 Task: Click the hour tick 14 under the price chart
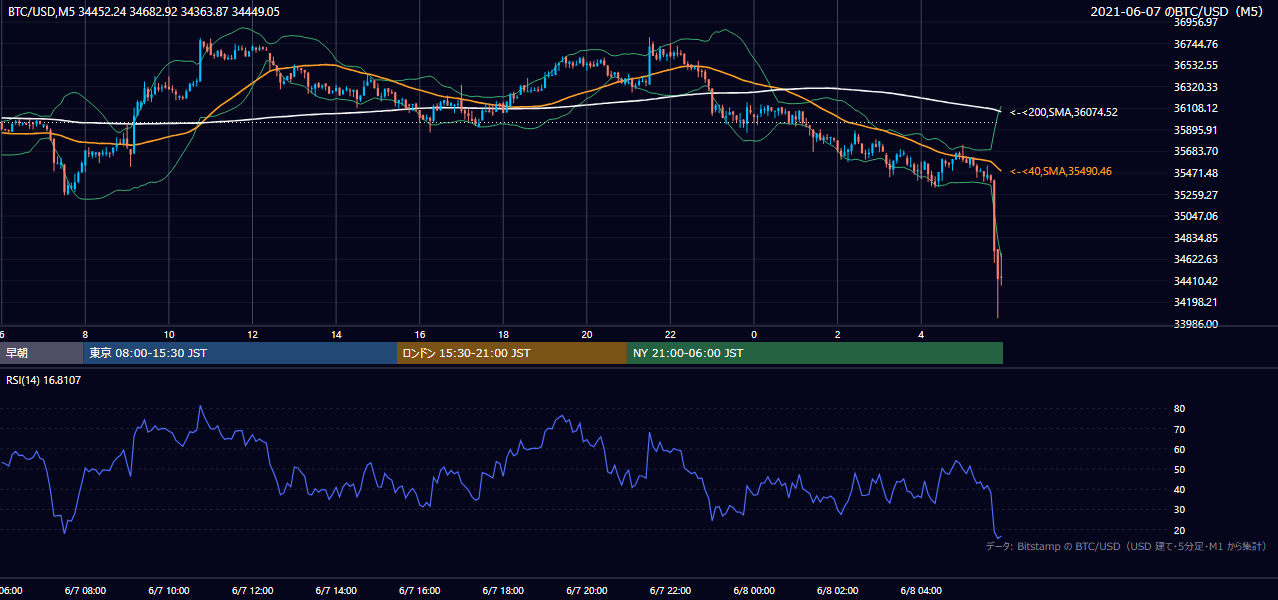pos(336,334)
